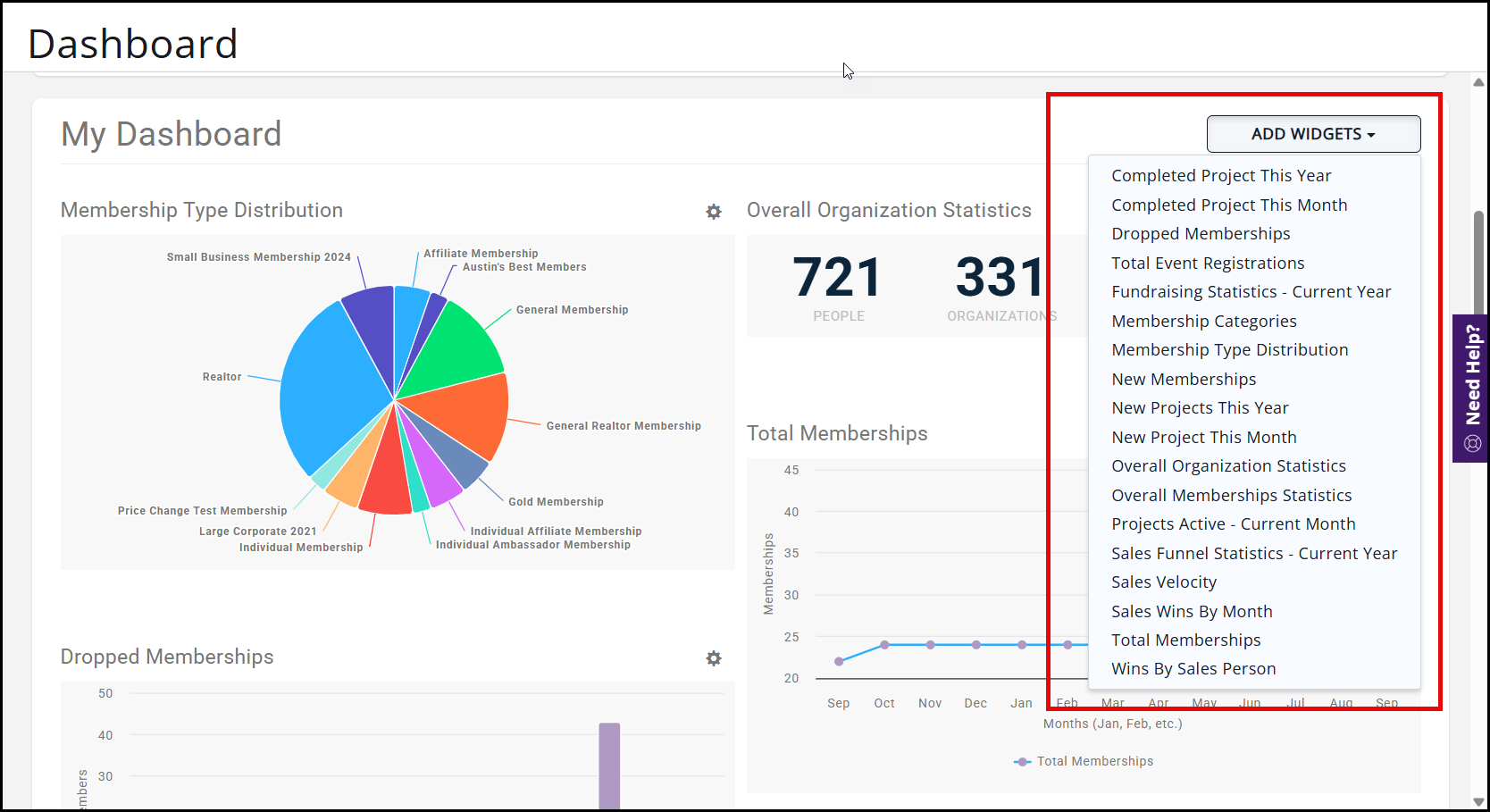Select Wins By Sales Person option
This screenshot has width=1490, height=812.
[x=1193, y=669]
